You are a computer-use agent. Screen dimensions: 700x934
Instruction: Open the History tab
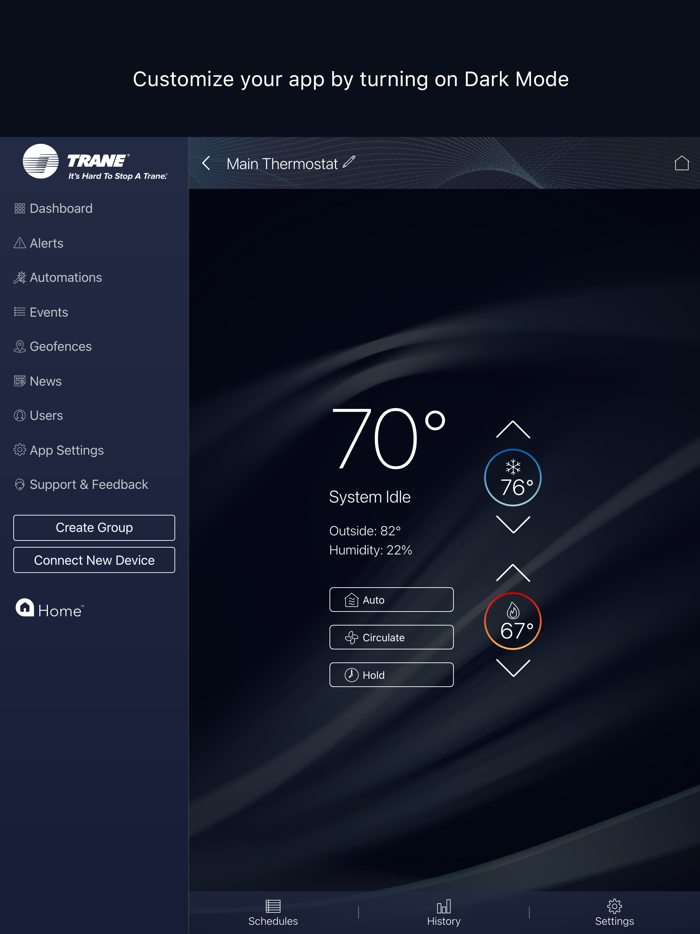coord(444,913)
